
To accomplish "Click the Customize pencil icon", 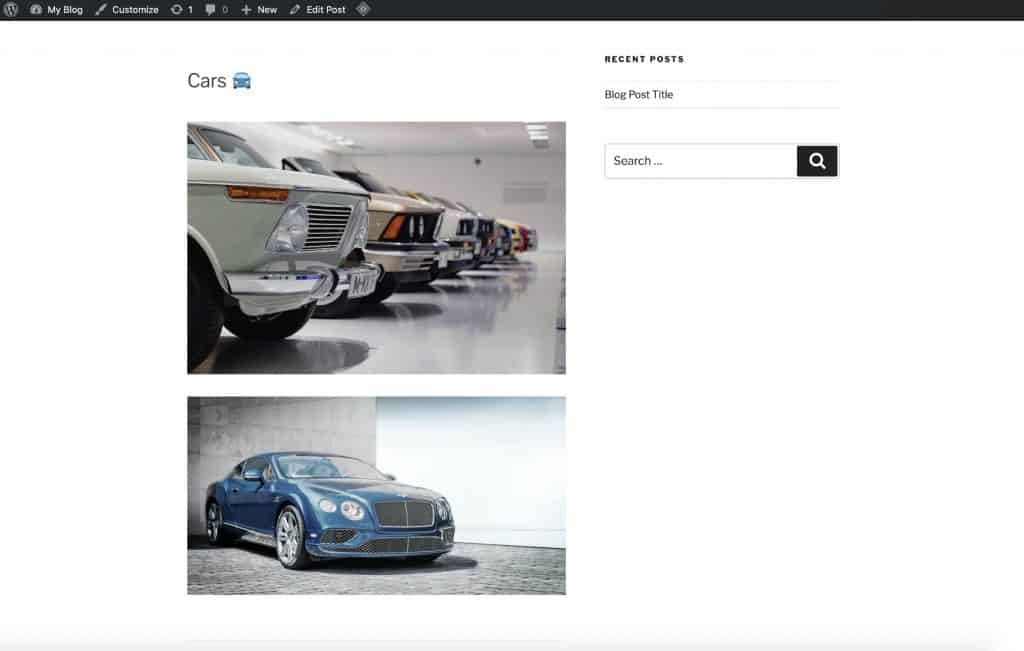I will (100, 9).
